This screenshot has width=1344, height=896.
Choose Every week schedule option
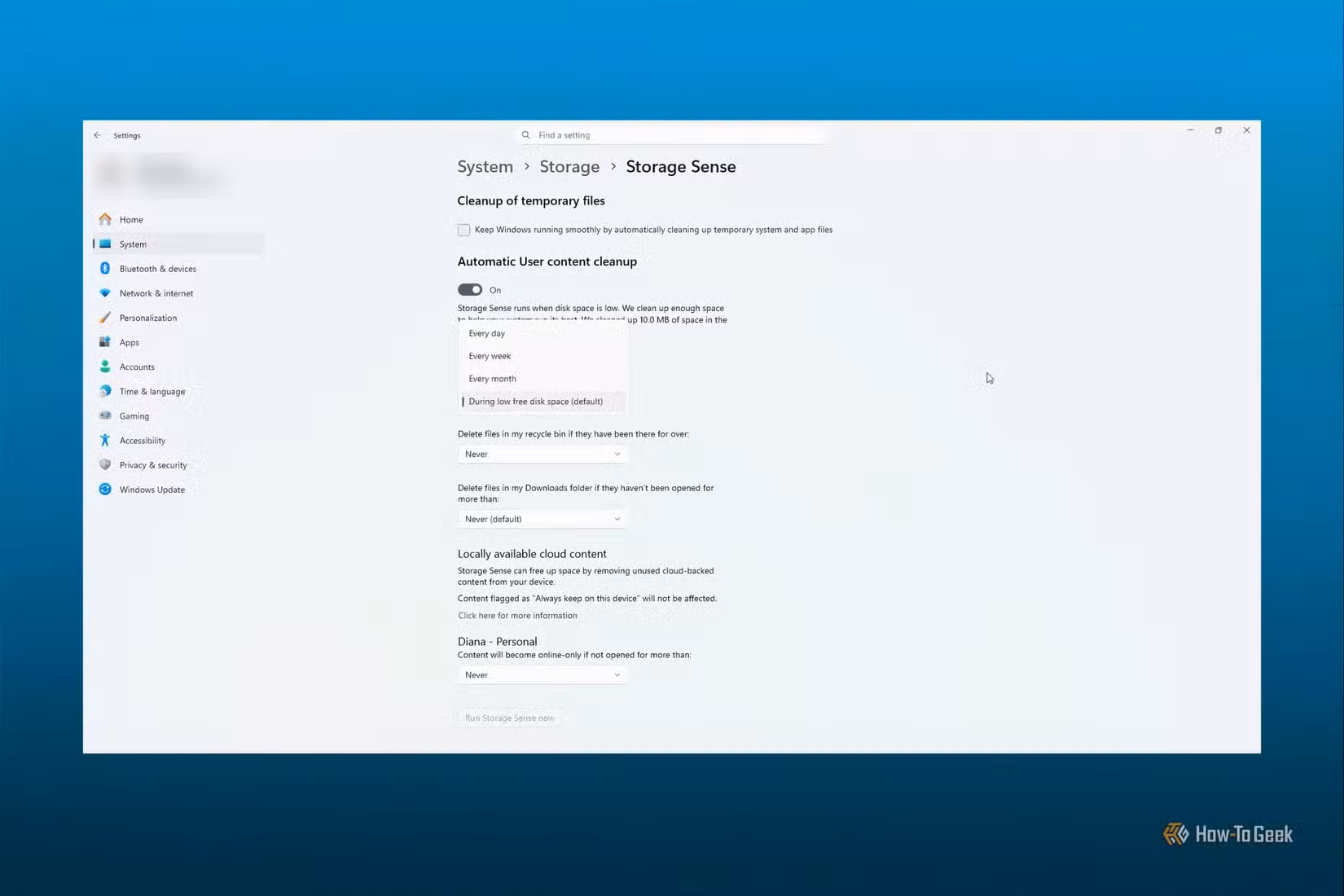pos(542,356)
